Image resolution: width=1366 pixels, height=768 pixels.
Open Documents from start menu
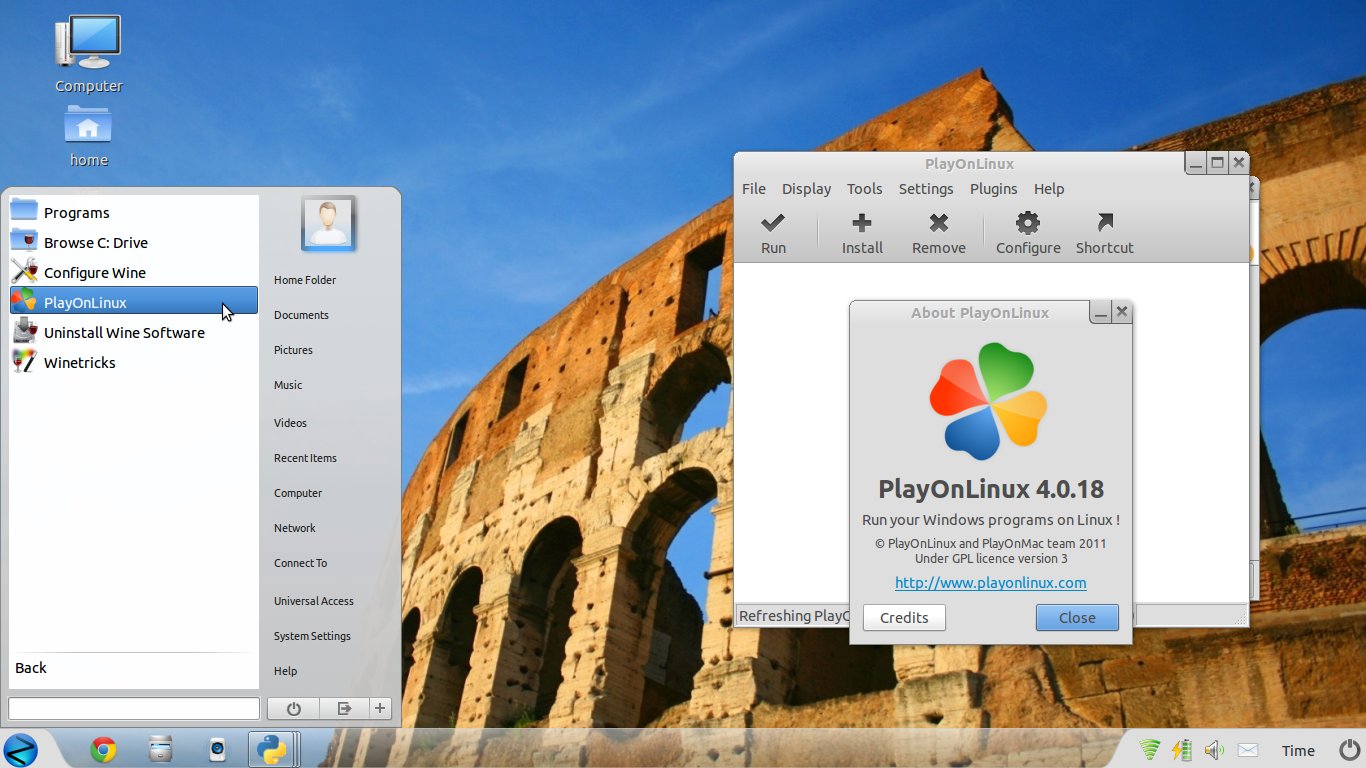click(301, 315)
